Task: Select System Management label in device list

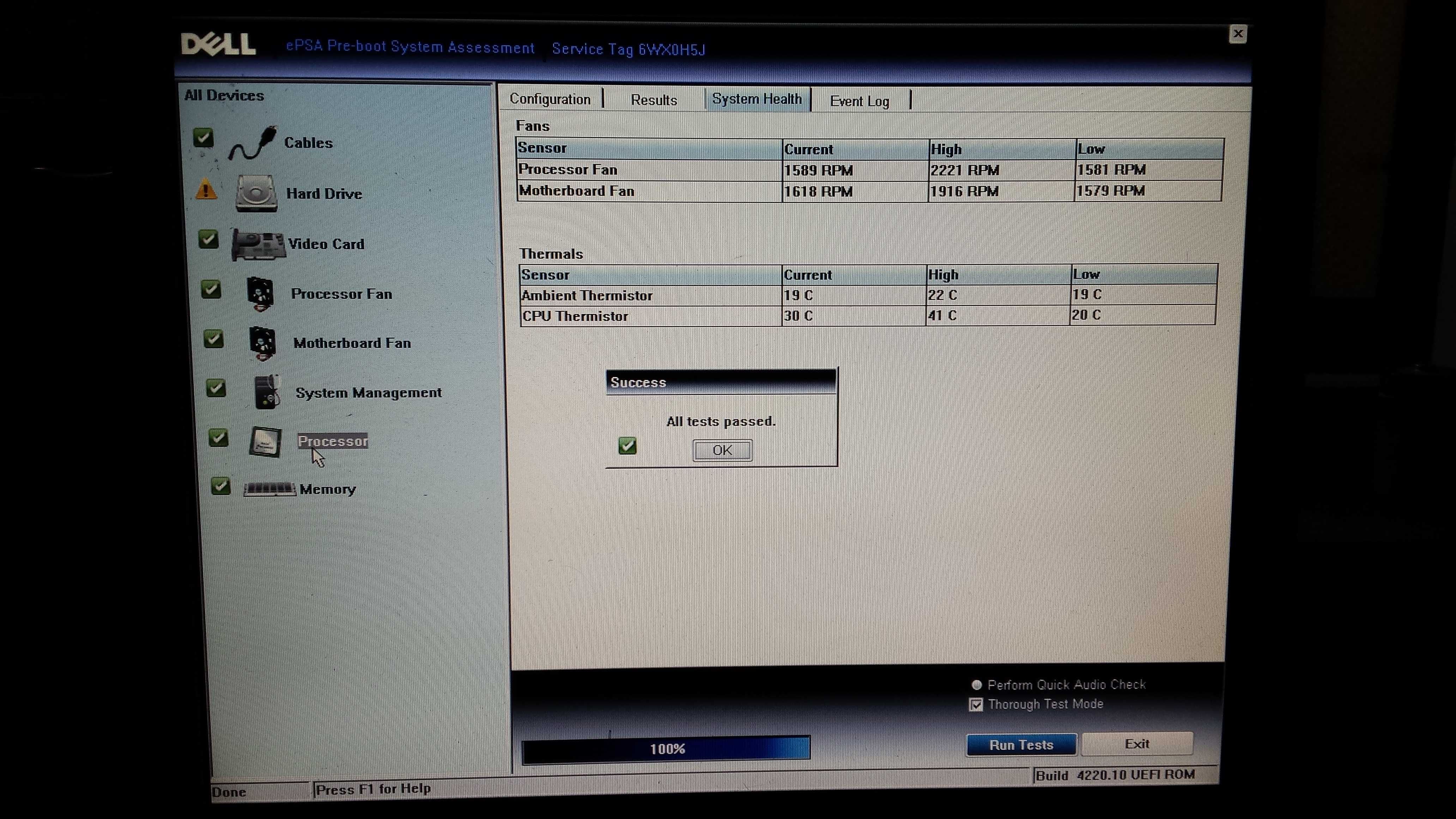Action: pos(369,392)
